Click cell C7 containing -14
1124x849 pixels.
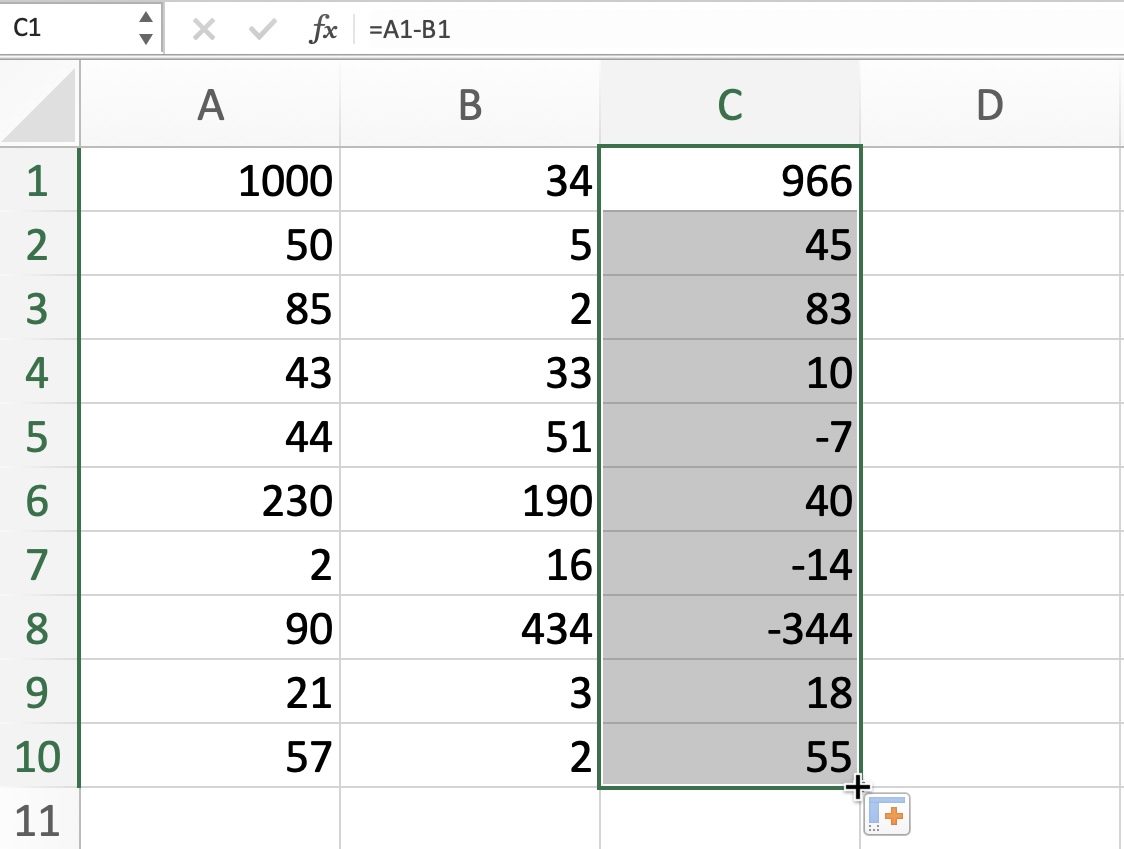coord(730,563)
